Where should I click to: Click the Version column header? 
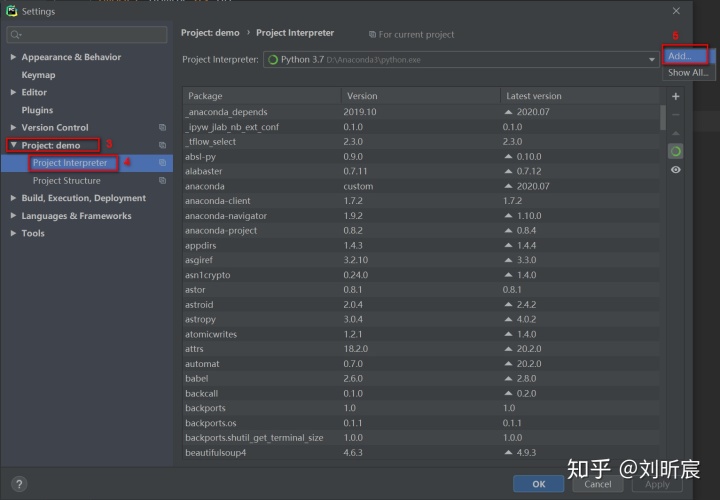tap(421, 96)
